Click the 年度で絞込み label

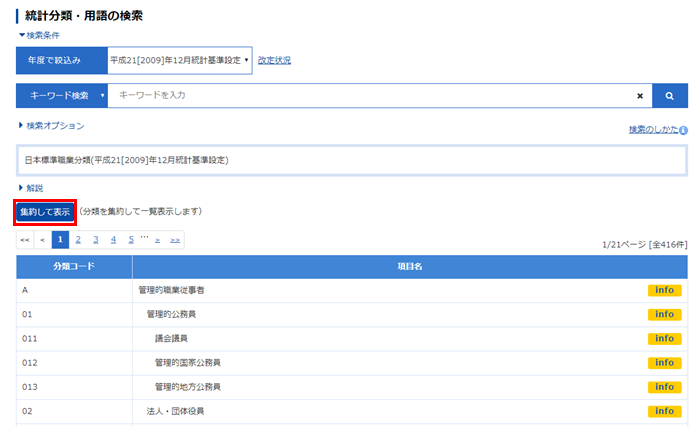[x=62, y=60]
